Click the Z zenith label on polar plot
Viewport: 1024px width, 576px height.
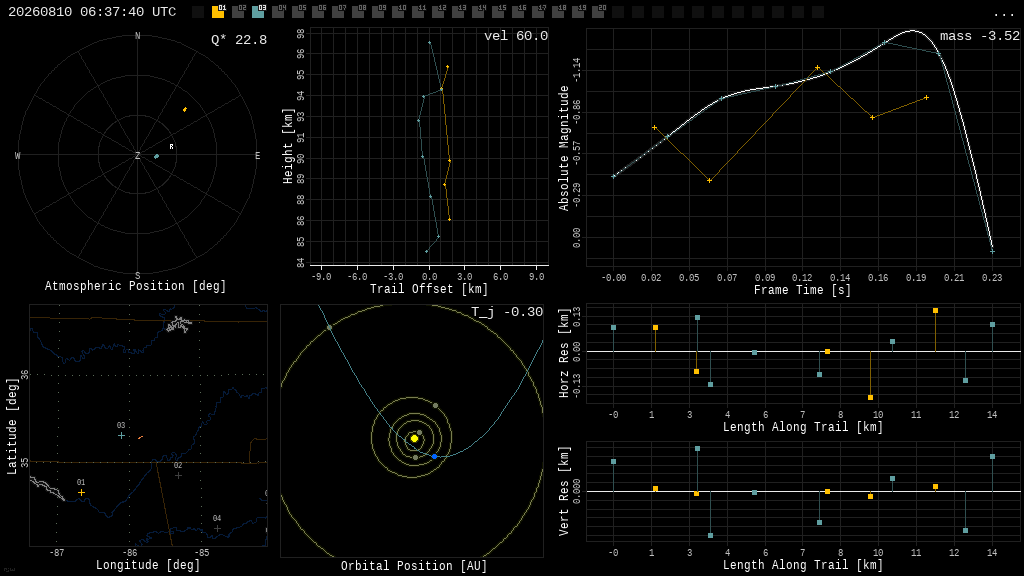[x=137, y=155]
